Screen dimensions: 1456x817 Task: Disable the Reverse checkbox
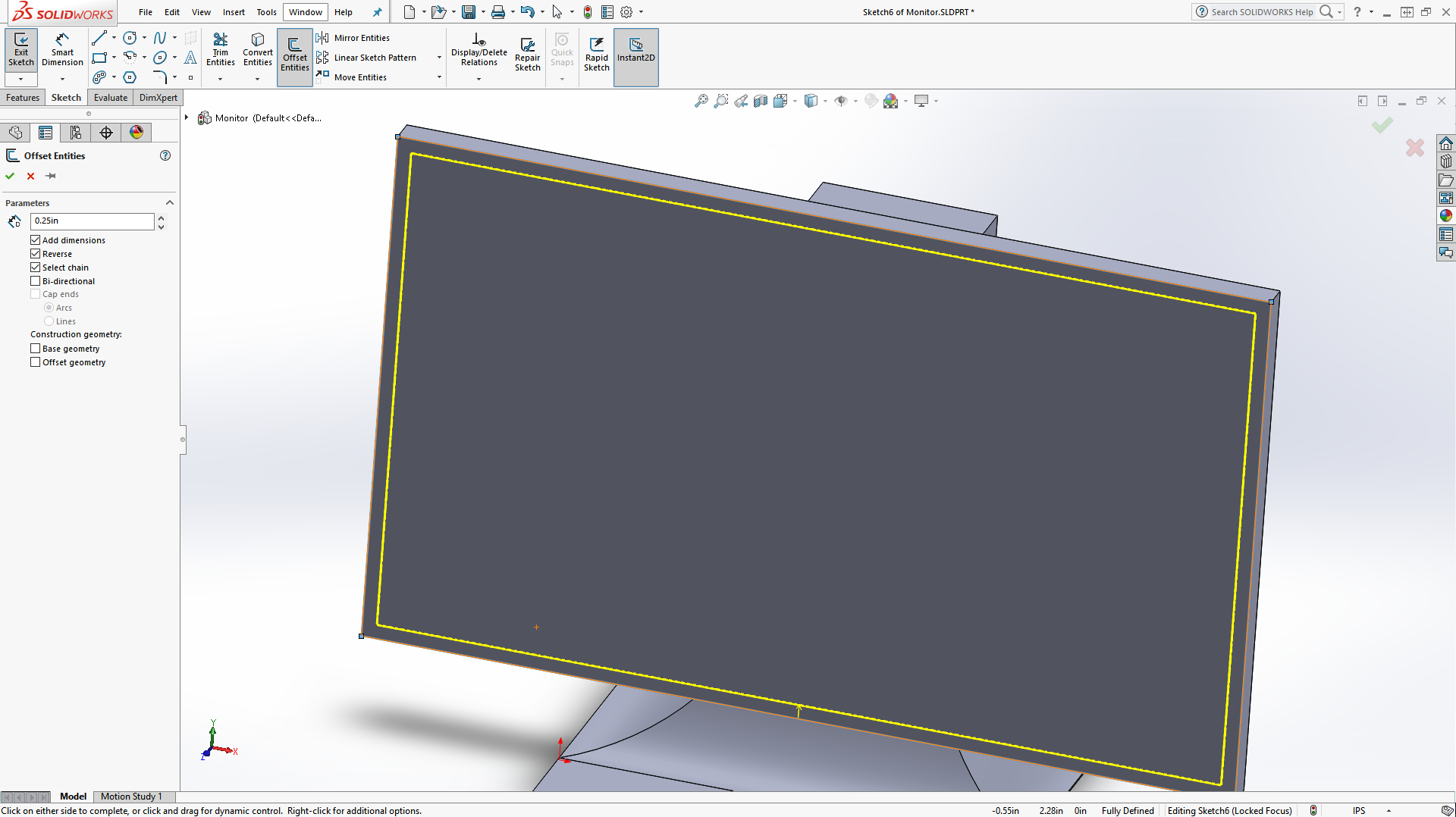pyautogui.click(x=36, y=254)
